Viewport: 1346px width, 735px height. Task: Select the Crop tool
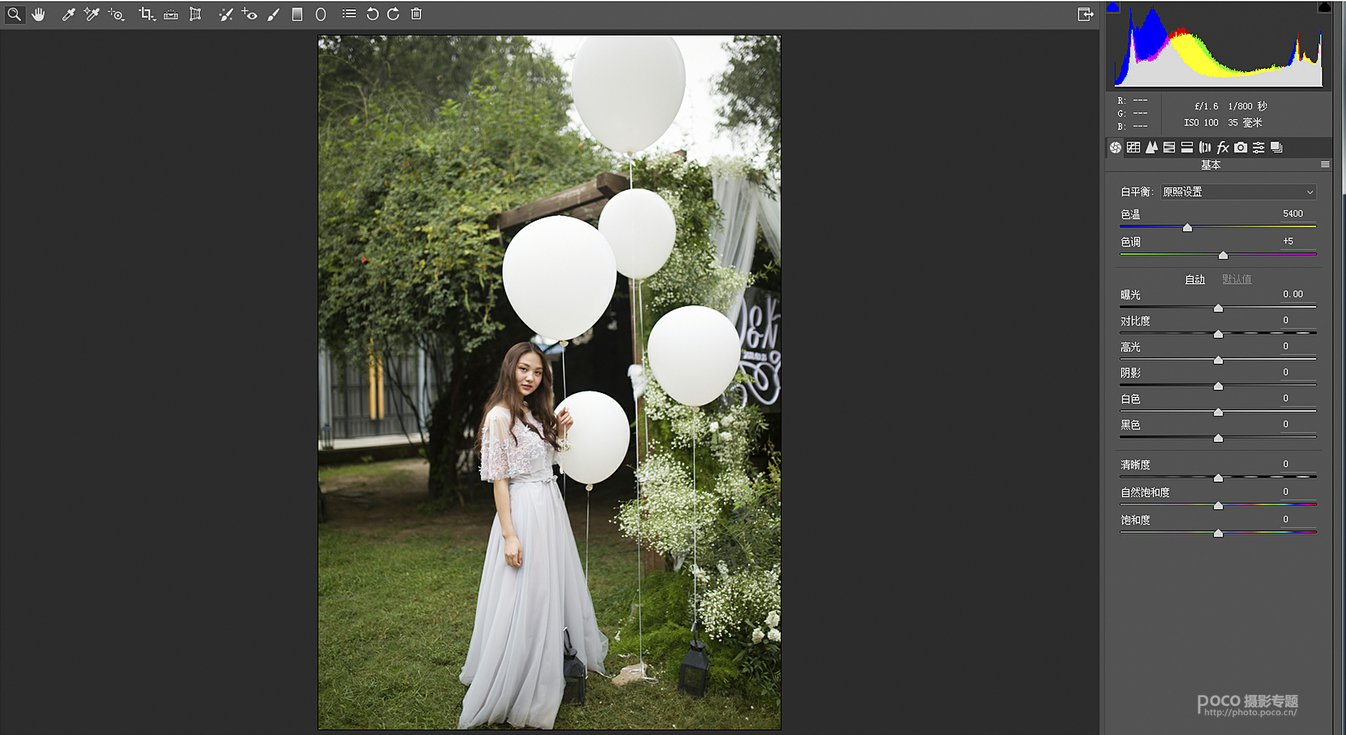coord(147,14)
